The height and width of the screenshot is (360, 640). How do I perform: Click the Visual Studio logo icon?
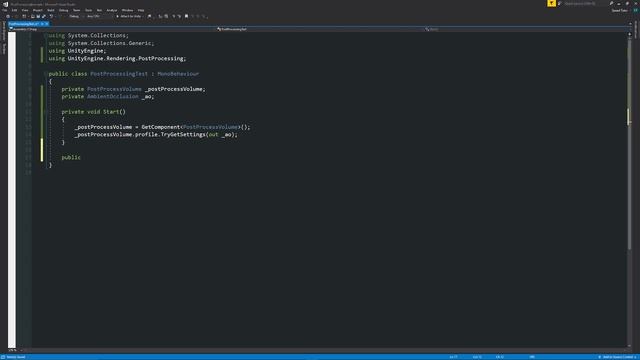point(5,4)
